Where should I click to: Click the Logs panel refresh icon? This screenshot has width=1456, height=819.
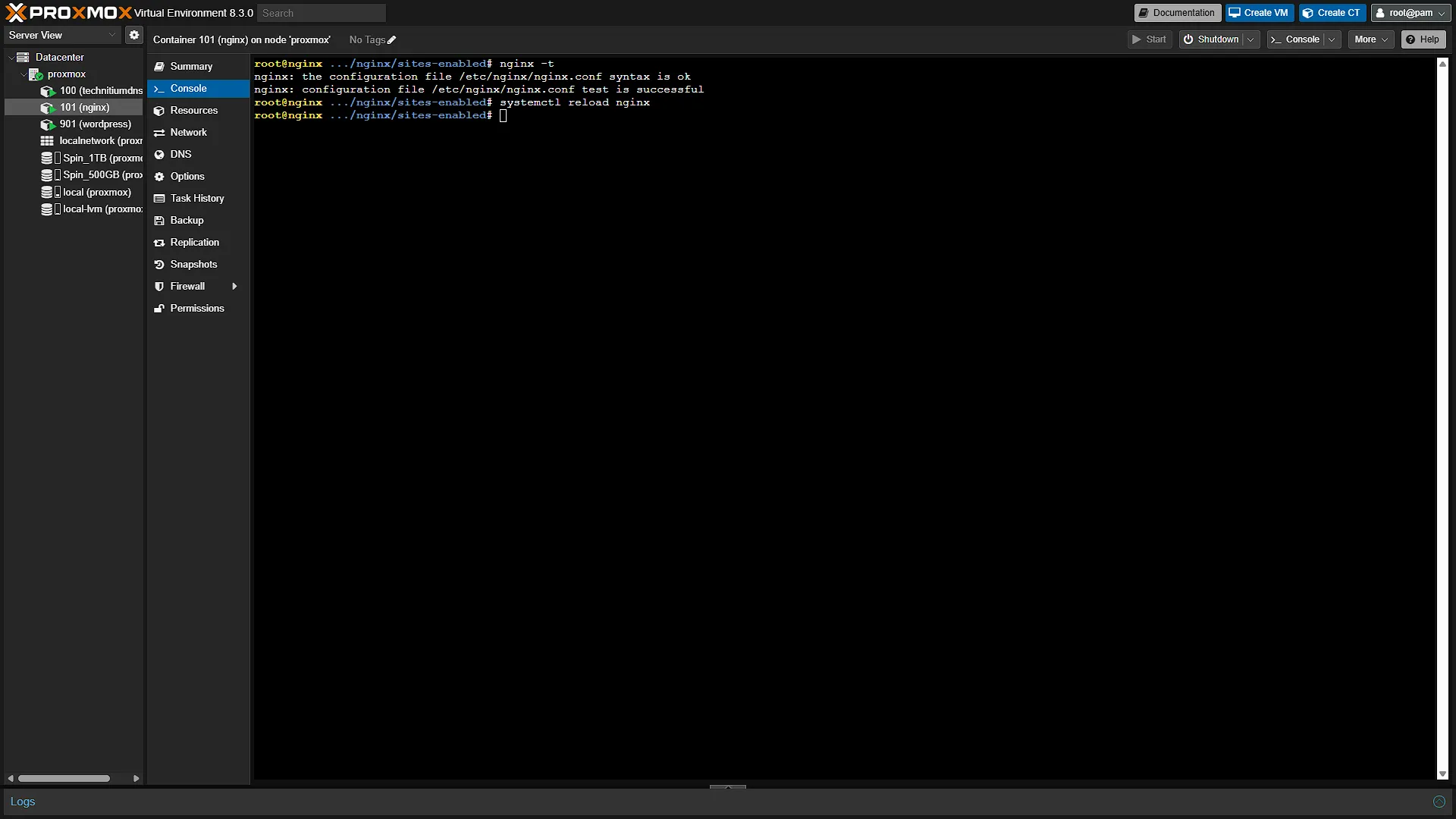[1439, 802]
